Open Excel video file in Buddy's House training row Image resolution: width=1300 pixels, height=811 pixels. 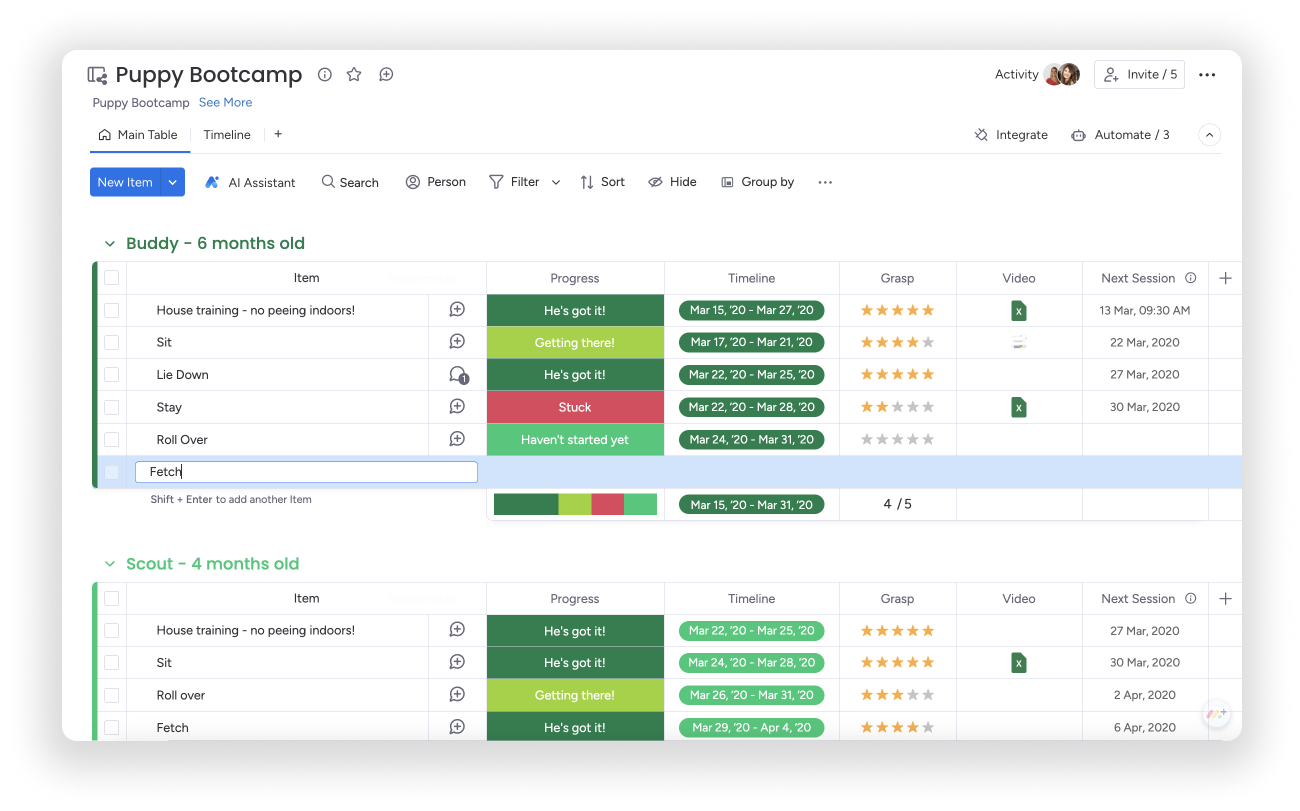pyautogui.click(x=1018, y=310)
